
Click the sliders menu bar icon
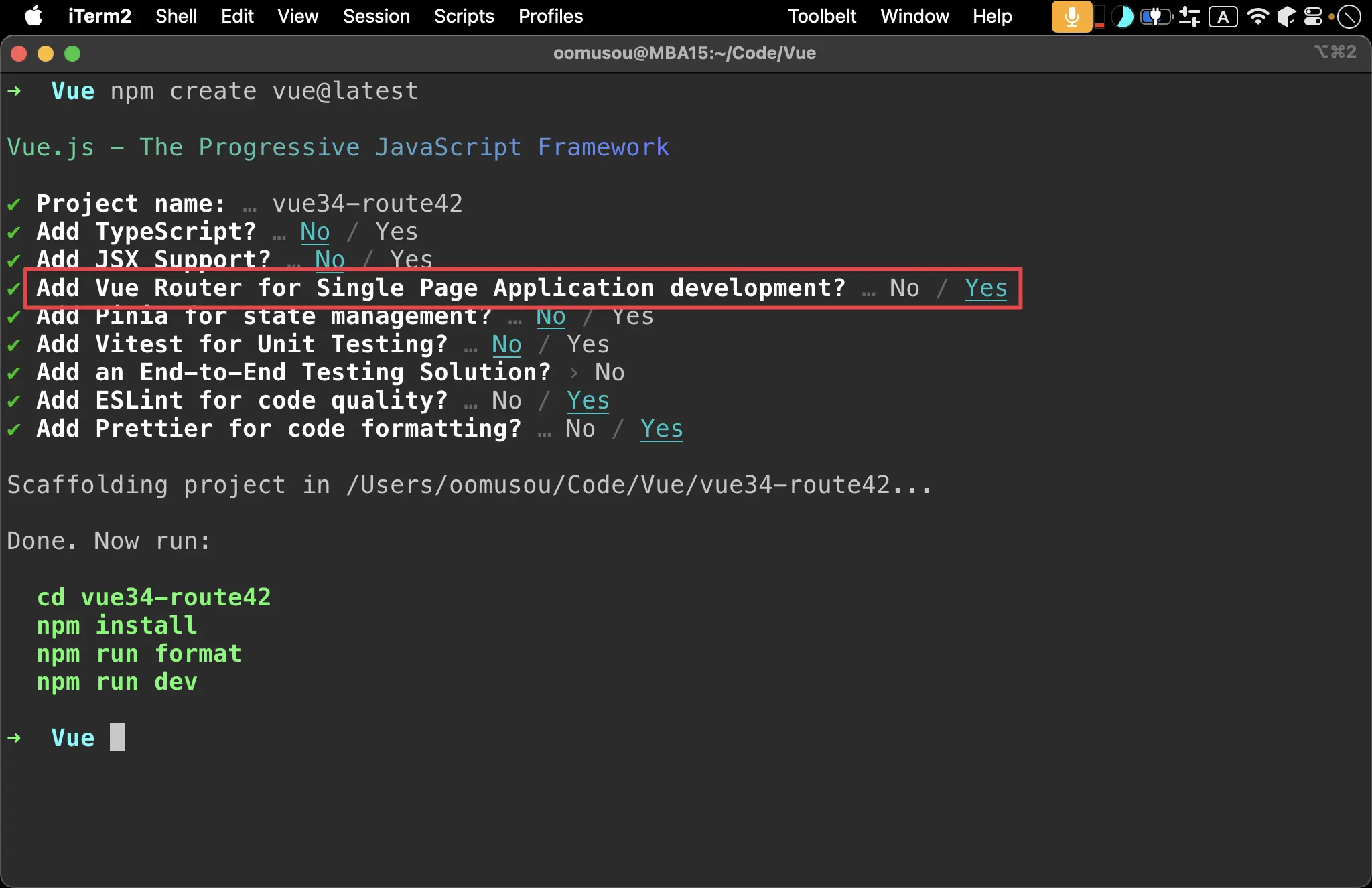point(1190,16)
